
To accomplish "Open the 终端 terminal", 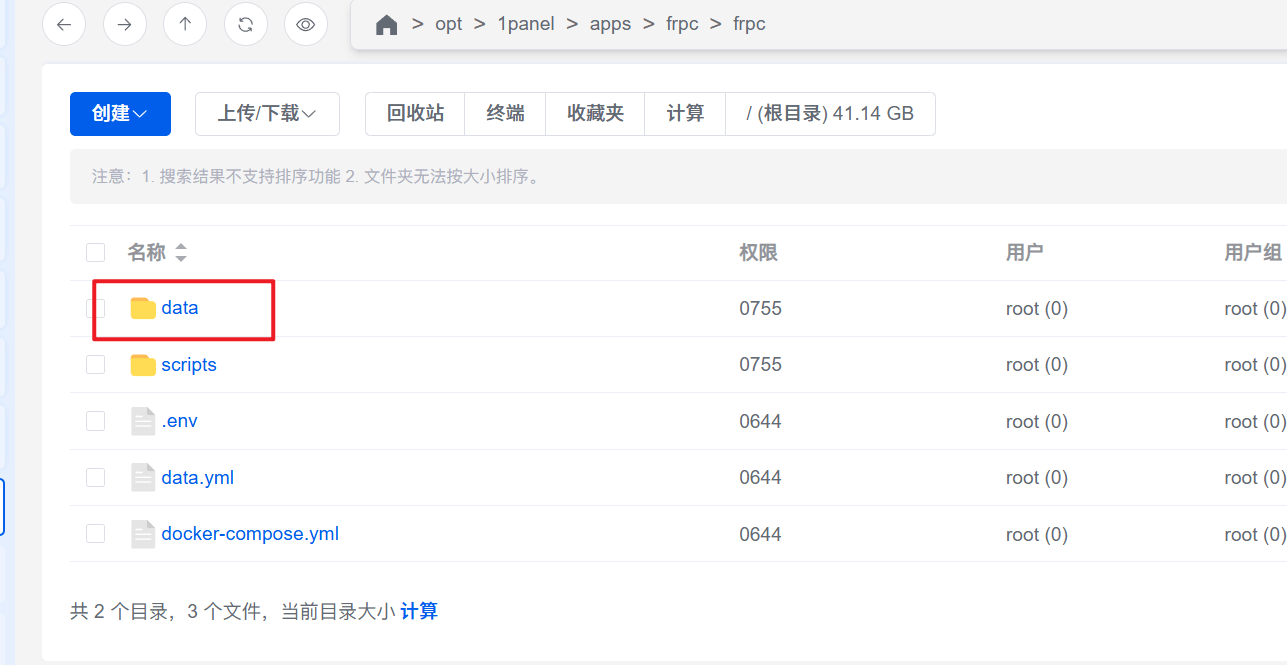I will point(505,114).
